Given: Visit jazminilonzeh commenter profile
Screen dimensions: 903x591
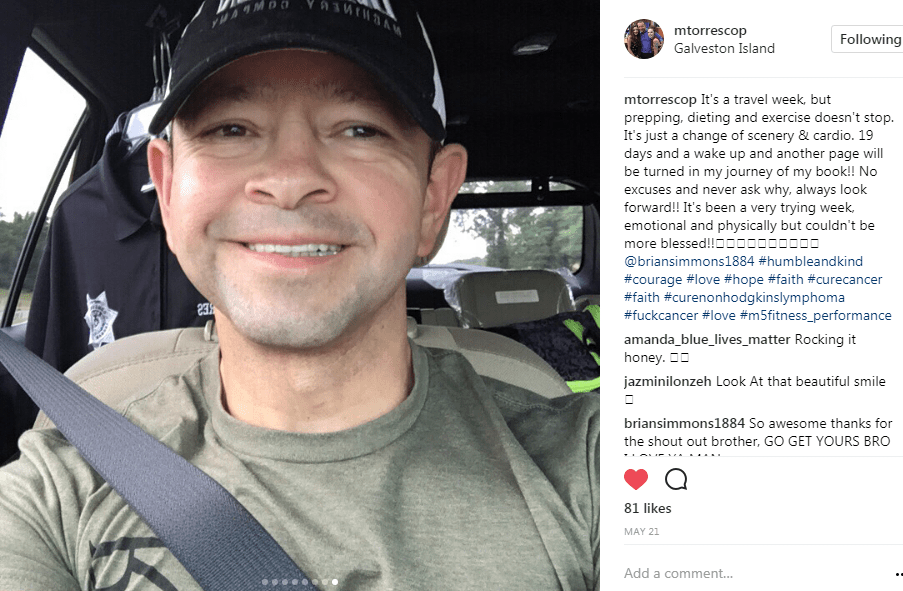Looking at the screenshot, I should [x=667, y=381].
